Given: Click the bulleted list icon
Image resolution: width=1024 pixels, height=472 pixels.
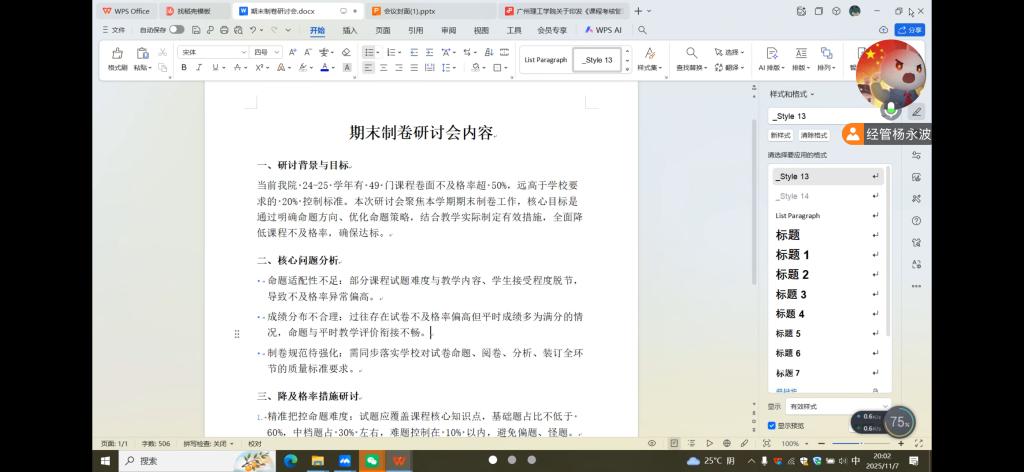Looking at the screenshot, I should pyautogui.click(x=369, y=52).
